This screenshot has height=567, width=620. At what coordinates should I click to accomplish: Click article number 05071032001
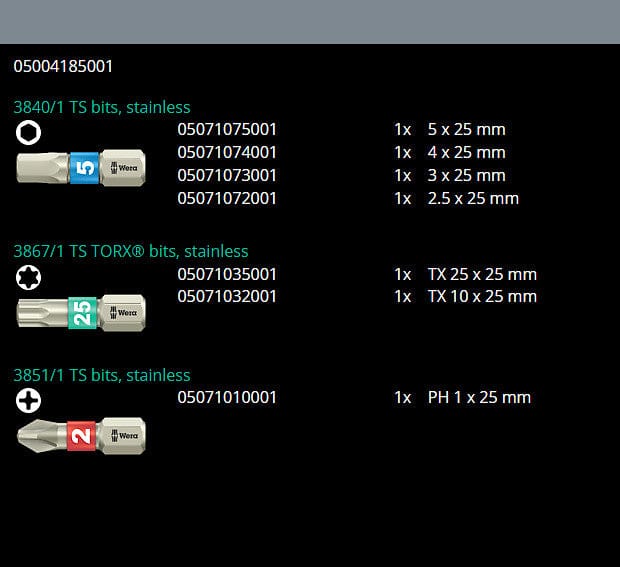(227, 296)
